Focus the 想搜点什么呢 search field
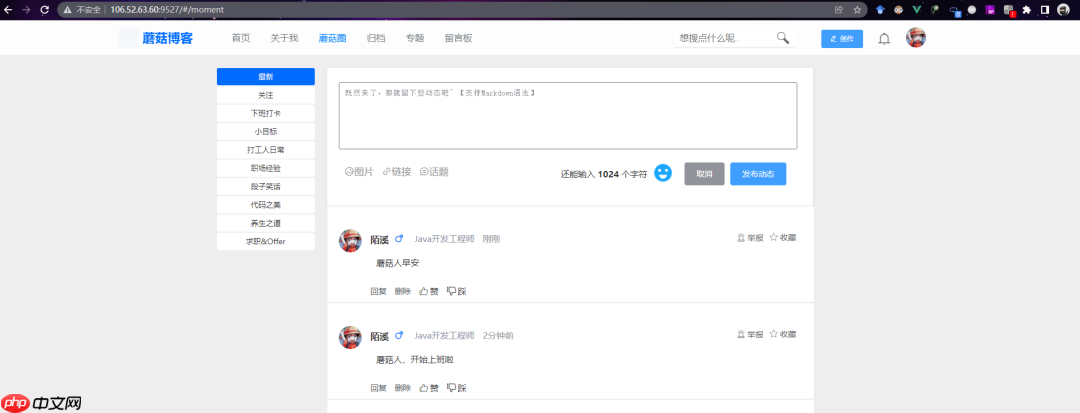 (723, 38)
